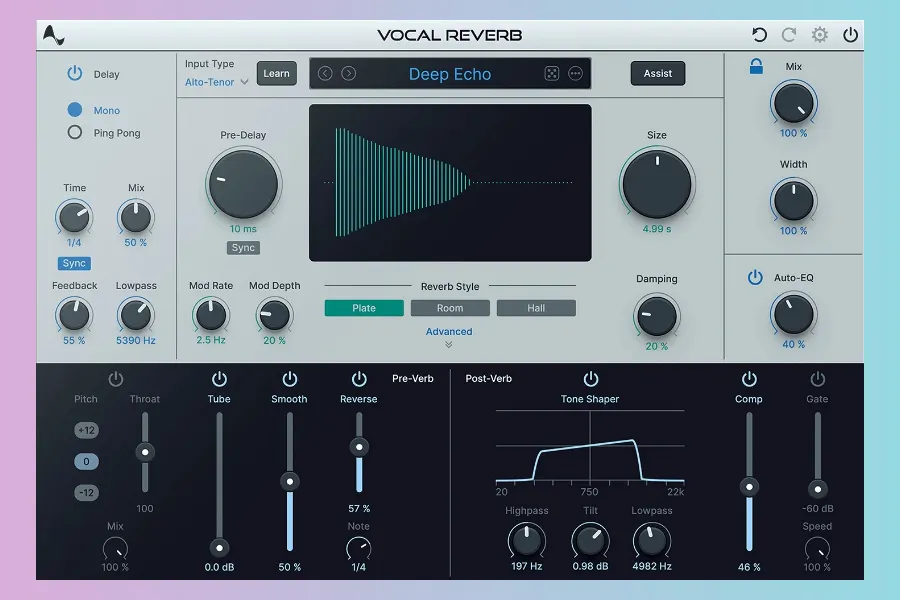Click the undo arrow icon
The height and width of the screenshot is (600, 900).
click(759, 35)
